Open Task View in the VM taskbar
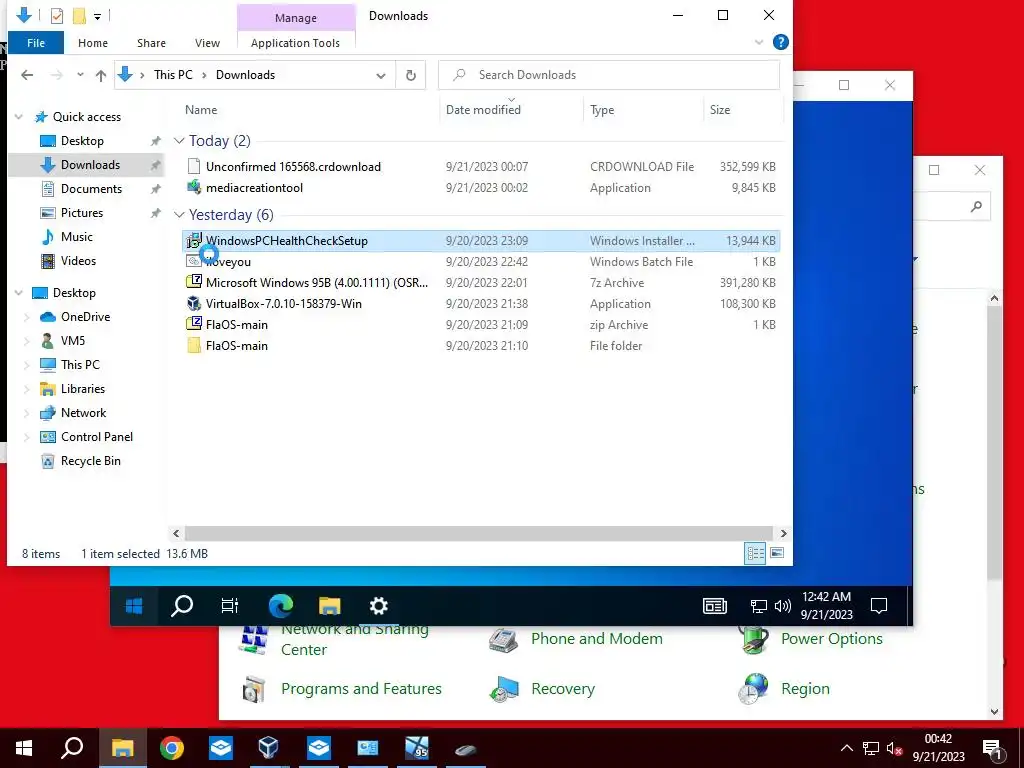Viewport: 1024px width, 768px height. pos(231,606)
